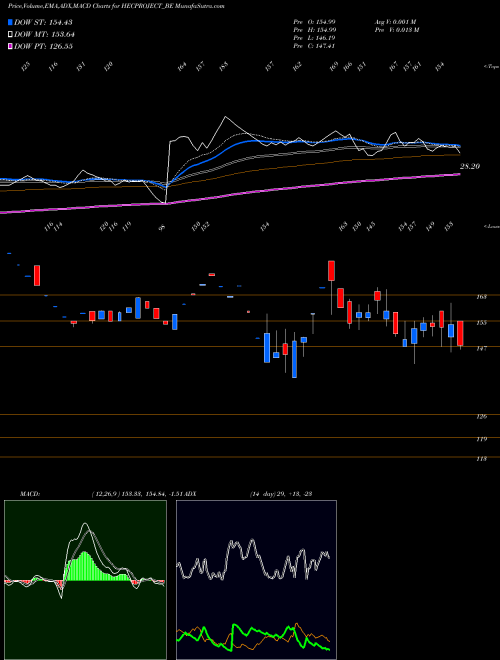Click the blue DOW ST legend swatch
Image resolution: width=500 pixels, height=660 pixels.
point(10,22)
